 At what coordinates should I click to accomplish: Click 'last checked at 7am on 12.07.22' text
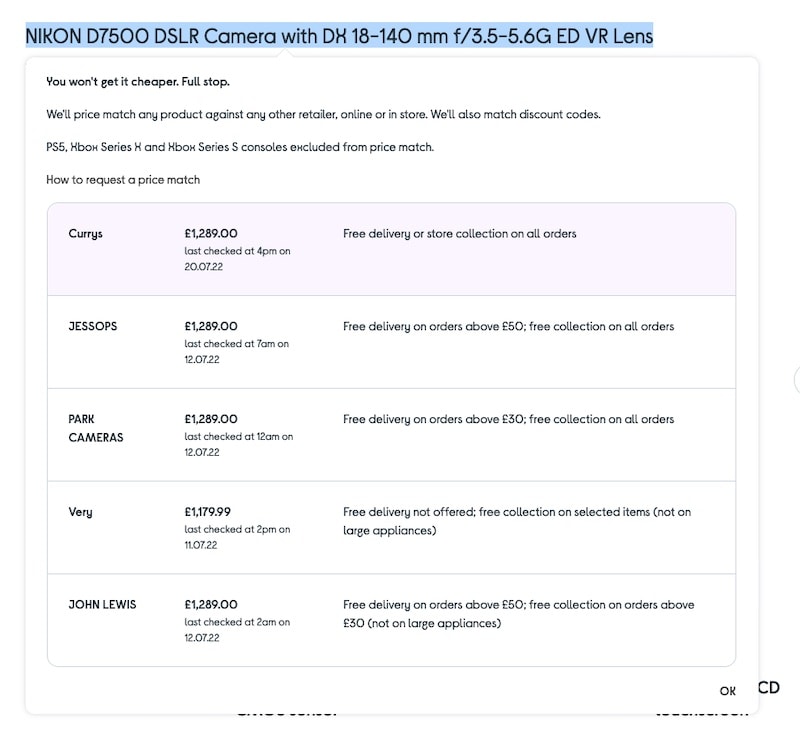pos(236,351)
